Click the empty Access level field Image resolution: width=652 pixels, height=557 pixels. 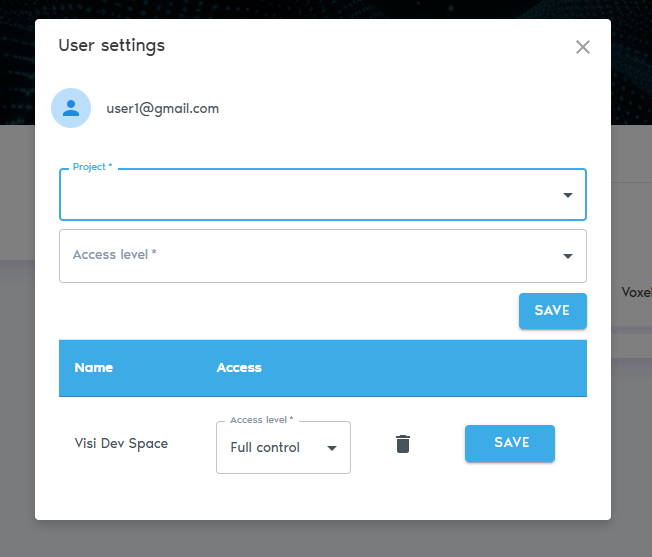click(x=310, y=256)
